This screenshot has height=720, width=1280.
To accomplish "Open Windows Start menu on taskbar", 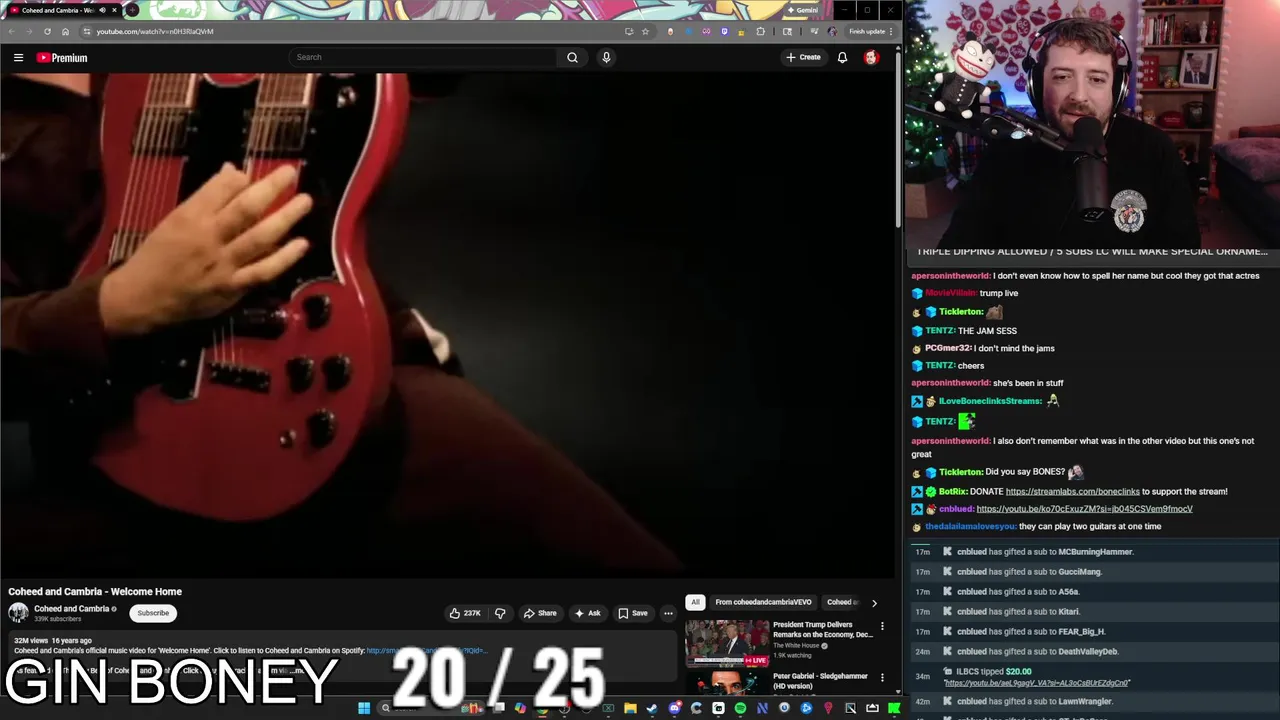I will click(x=364, y=708).
